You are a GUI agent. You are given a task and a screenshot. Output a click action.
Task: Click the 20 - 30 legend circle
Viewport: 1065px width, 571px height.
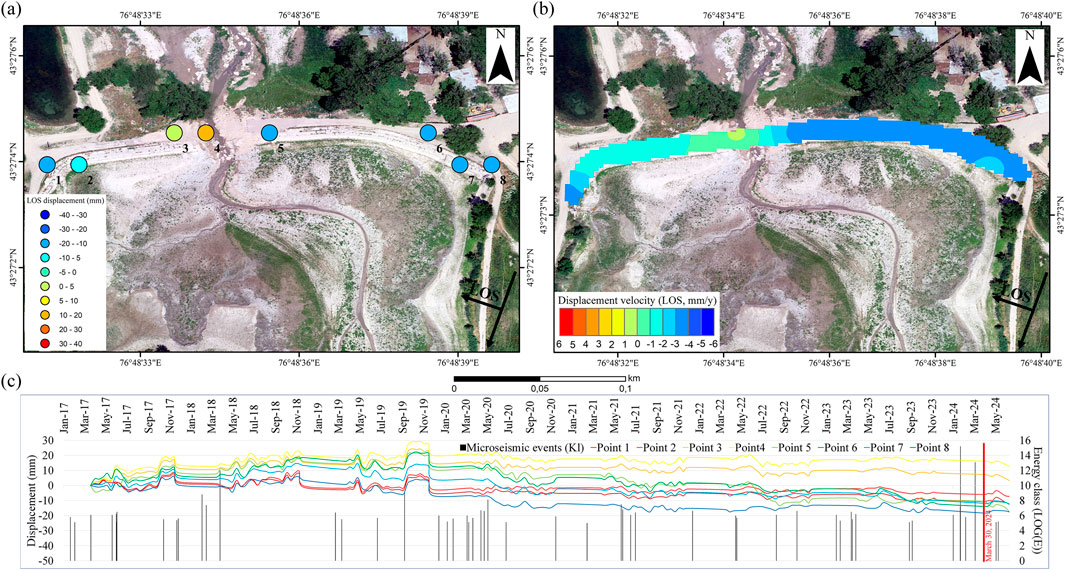(45, 329)
